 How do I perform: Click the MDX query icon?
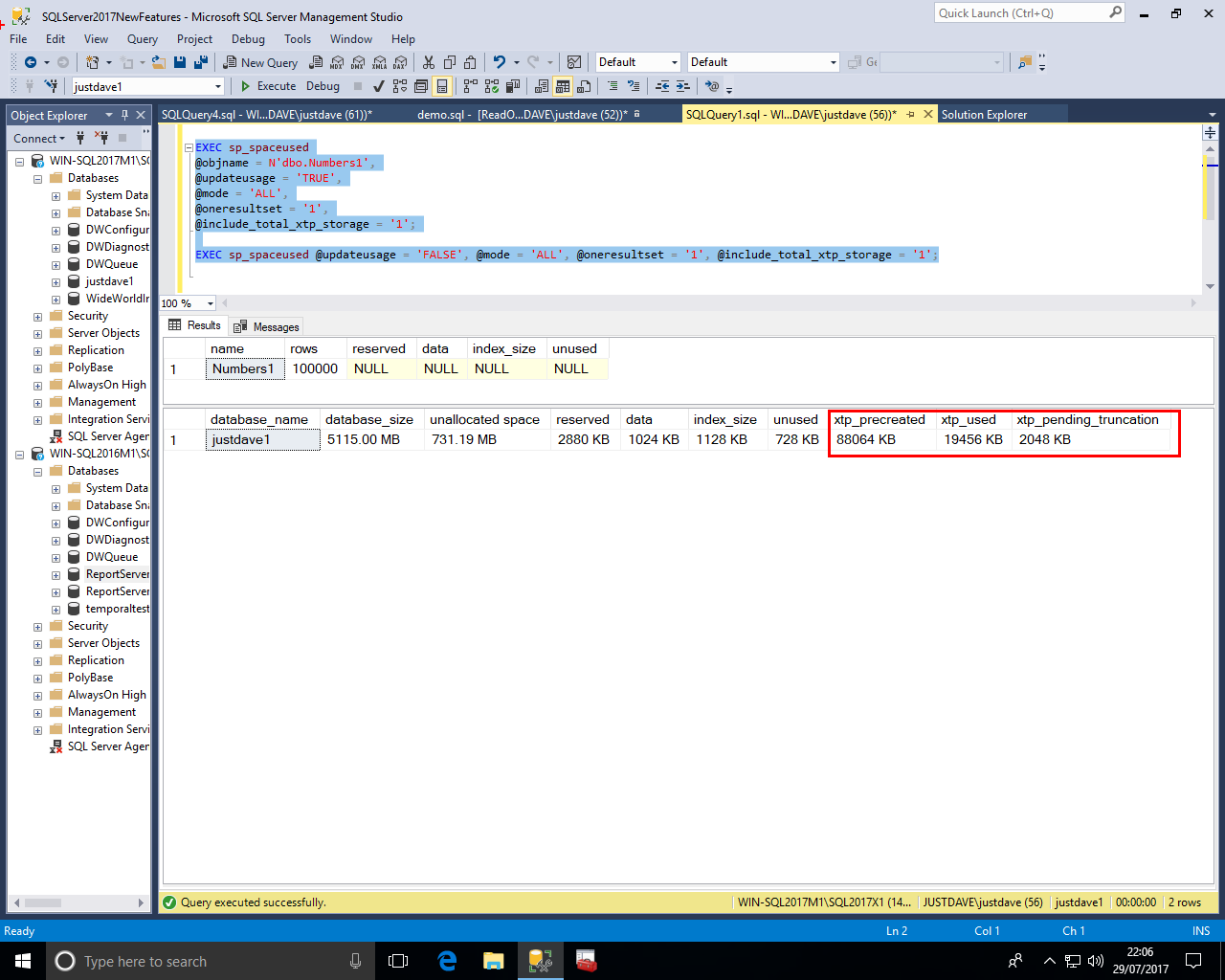(x=337, y=62)
